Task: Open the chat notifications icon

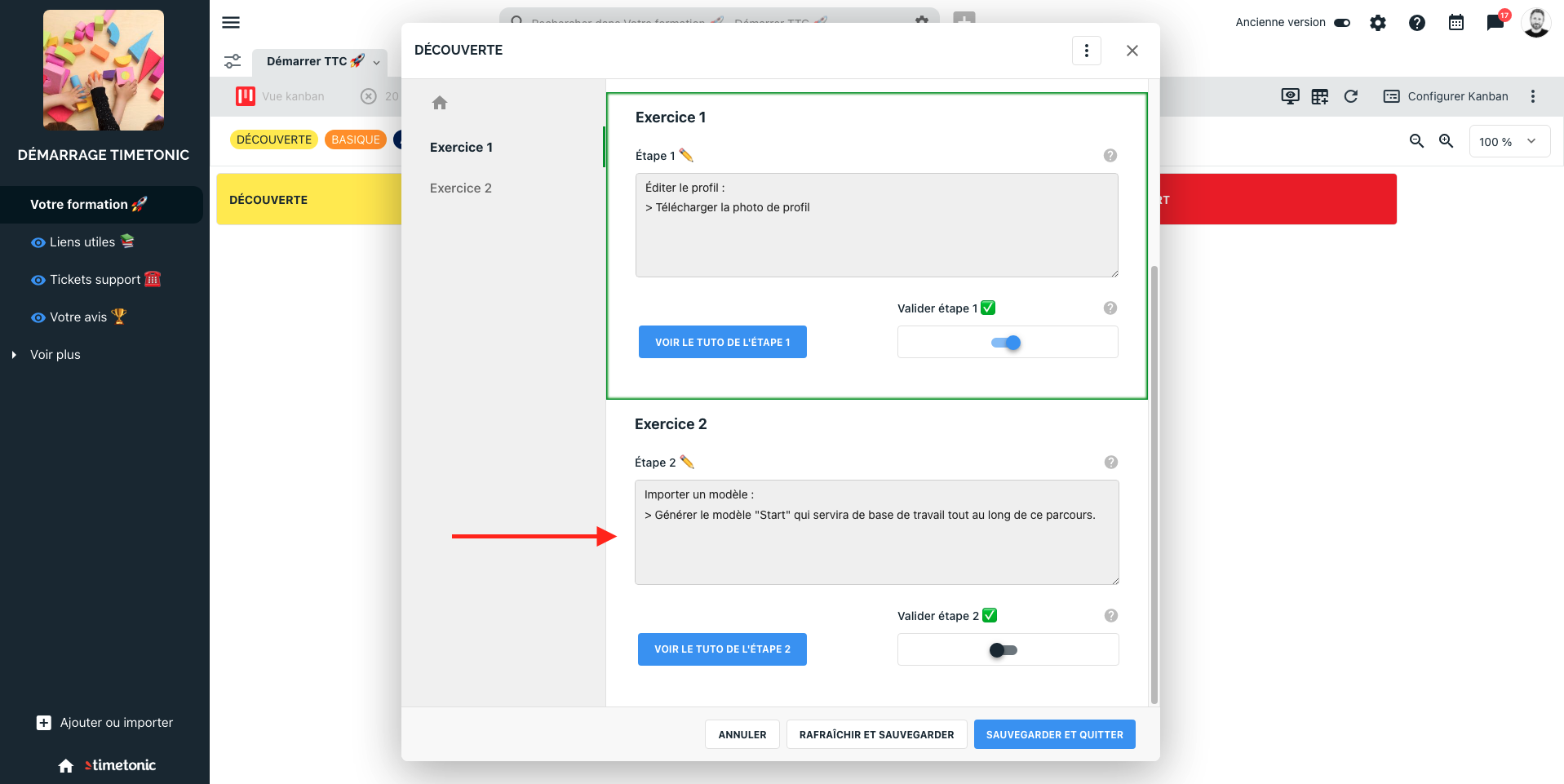Action: [1495, 23]
